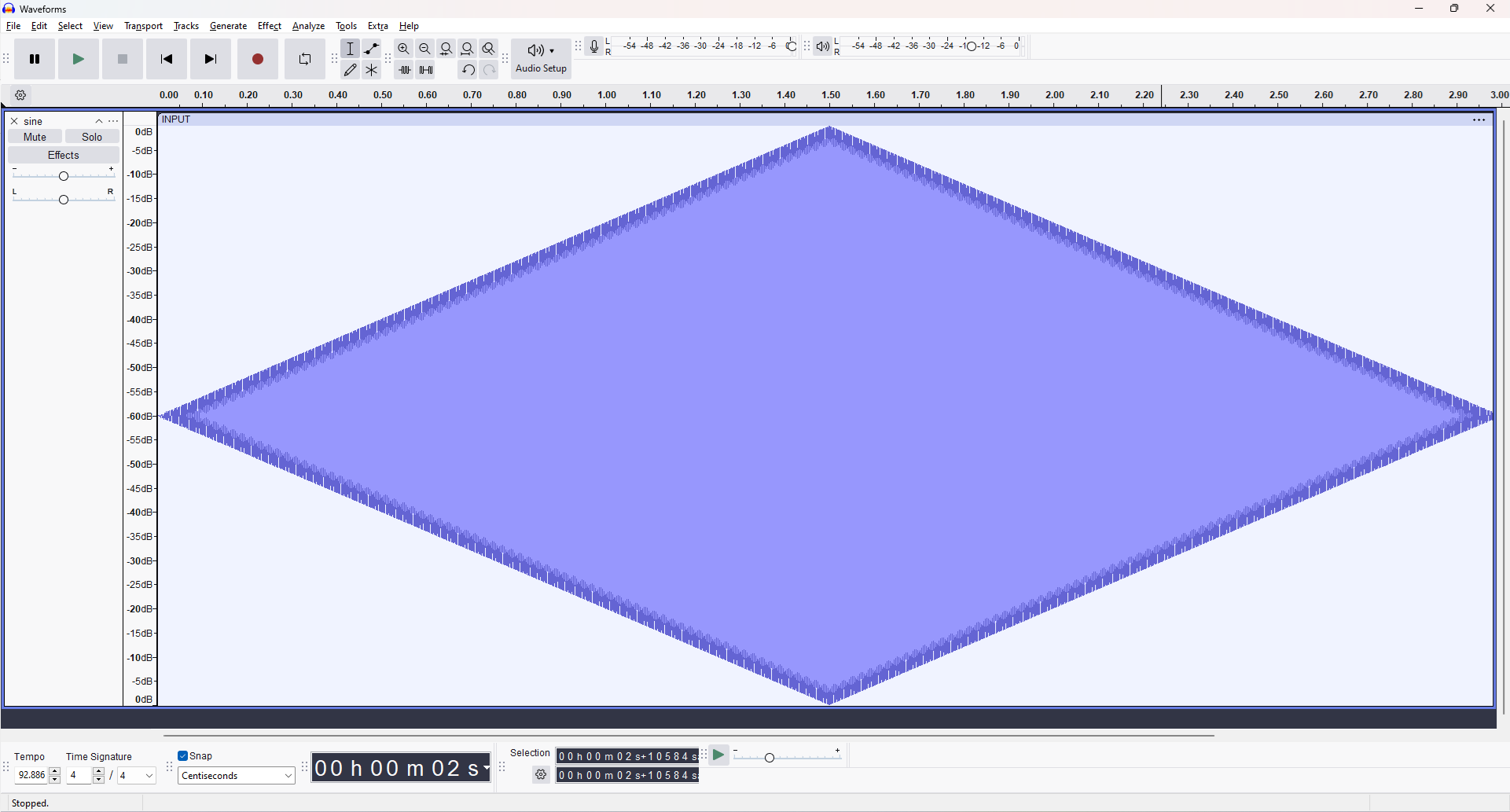The height and width of the screenshot is (812, 1510).
Task: Click the Trim audio outside selection icon
Action: tap(404, 70)
